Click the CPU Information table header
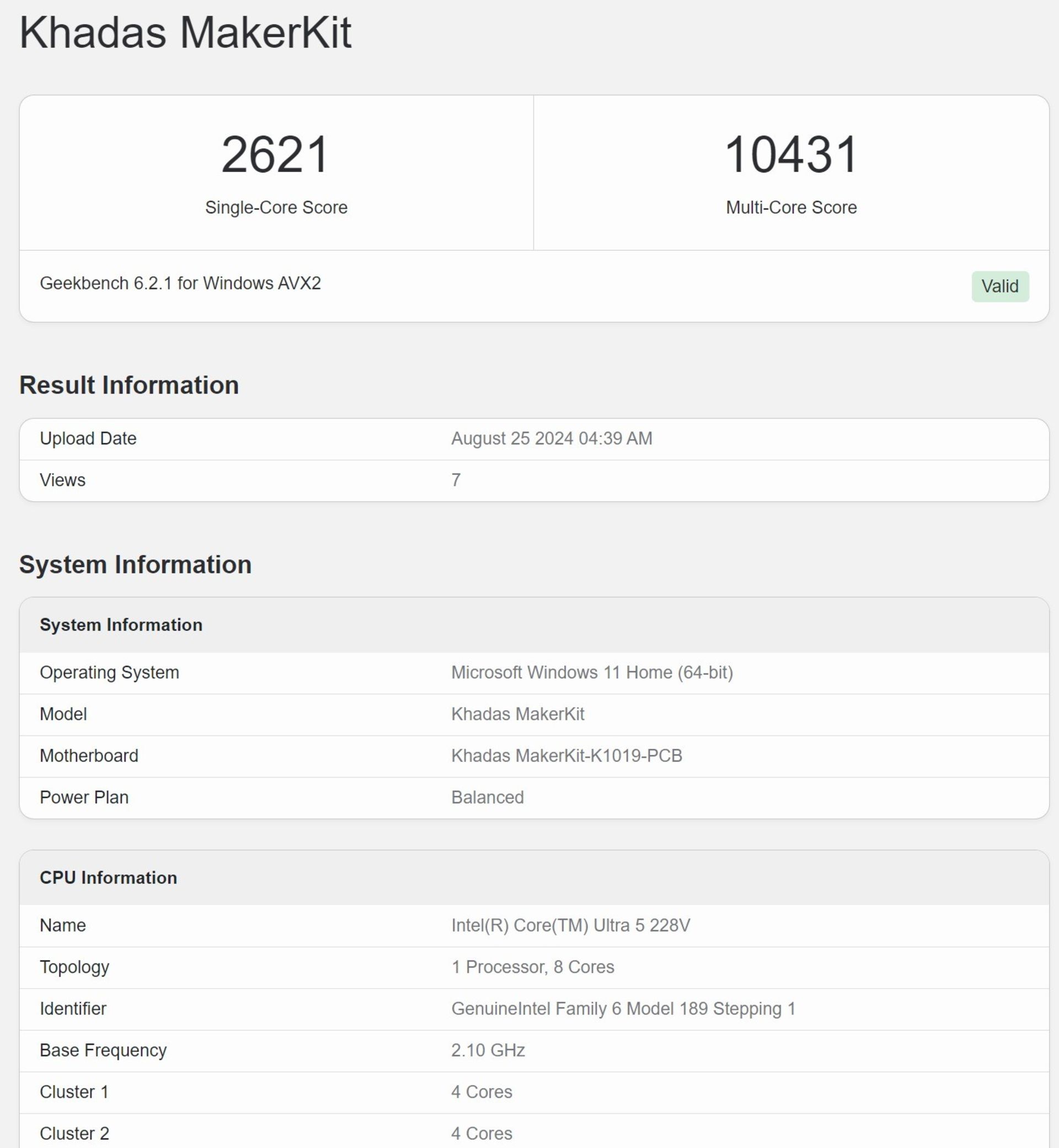This screenshot has width=1059, height=1148. (108, 878)
